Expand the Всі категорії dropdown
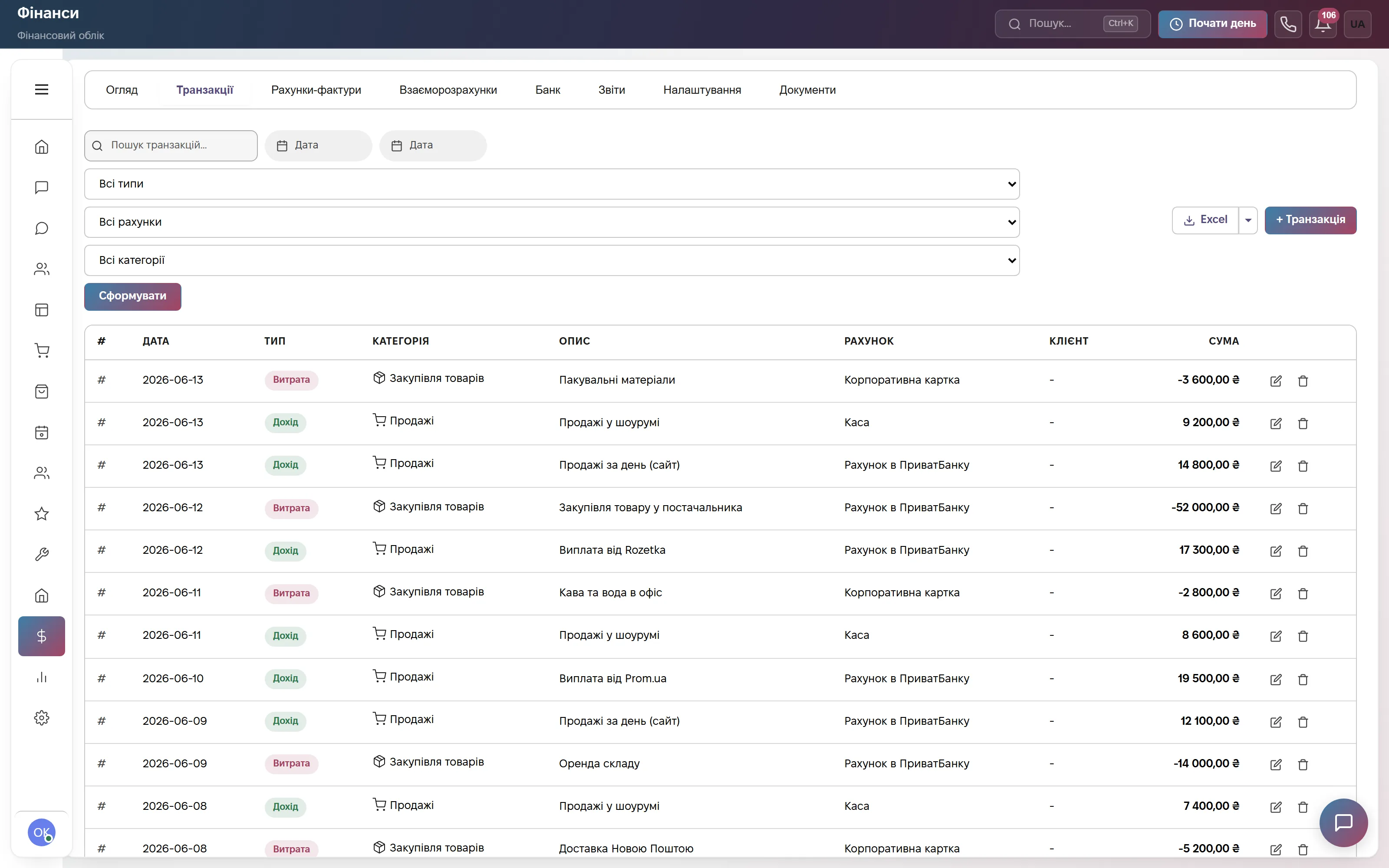 pos(552,260)
